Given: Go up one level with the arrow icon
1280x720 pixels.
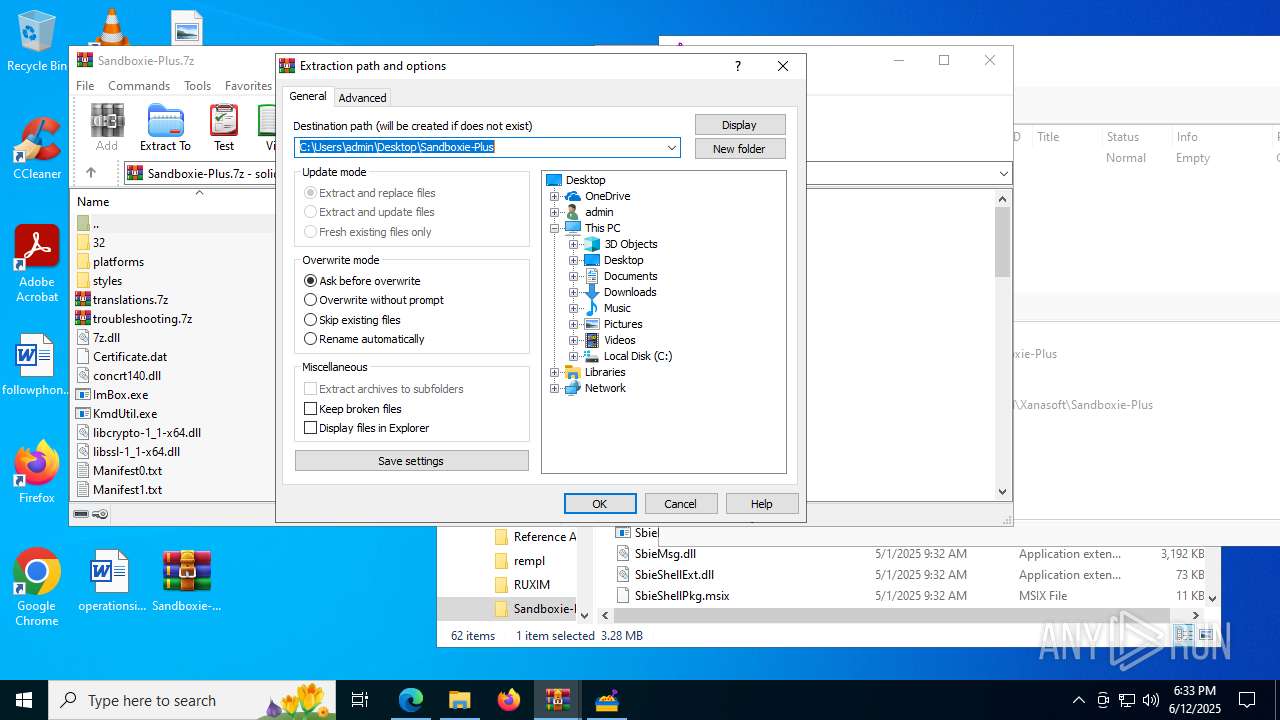Looking at the screenshot, I should tap(91, 173).
